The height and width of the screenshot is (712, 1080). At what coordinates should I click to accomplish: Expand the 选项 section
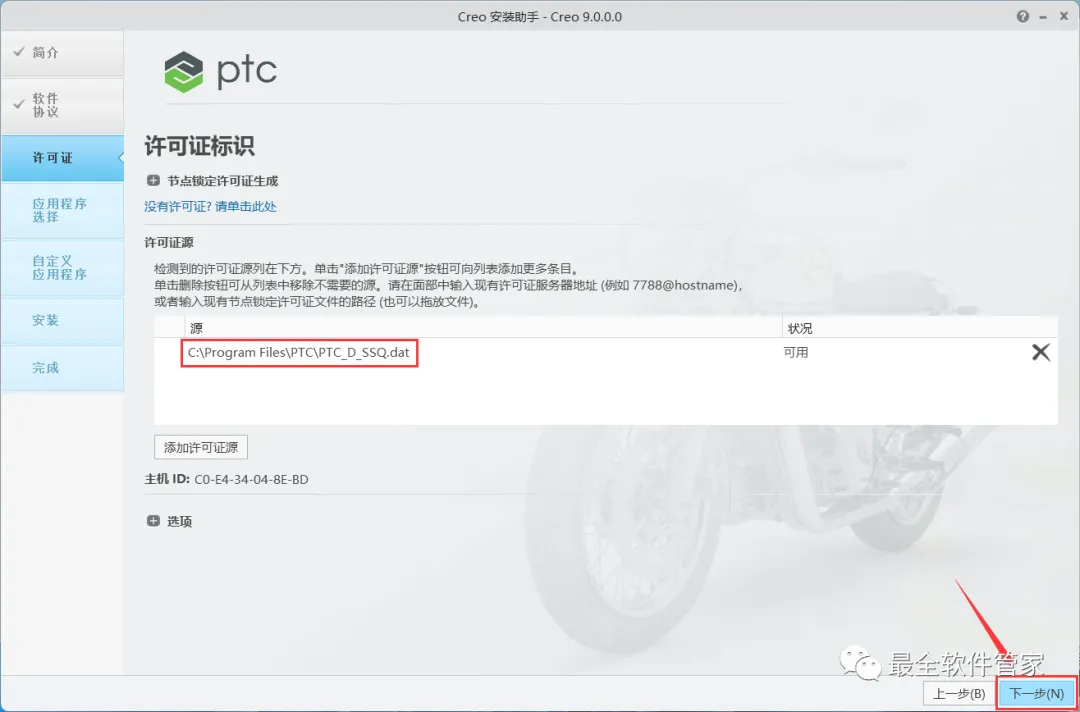pos(153,521)
